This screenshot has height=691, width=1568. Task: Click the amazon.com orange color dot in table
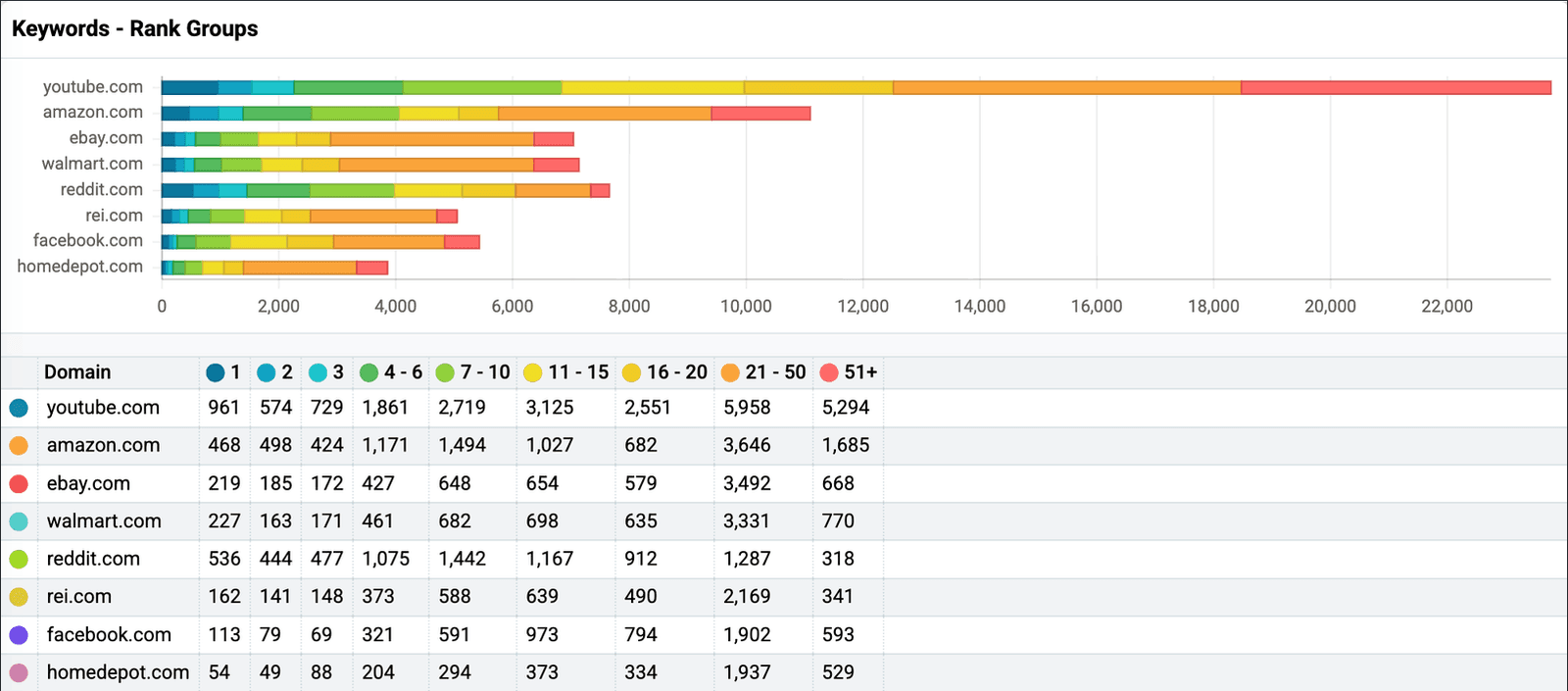(x=19, y=445)
